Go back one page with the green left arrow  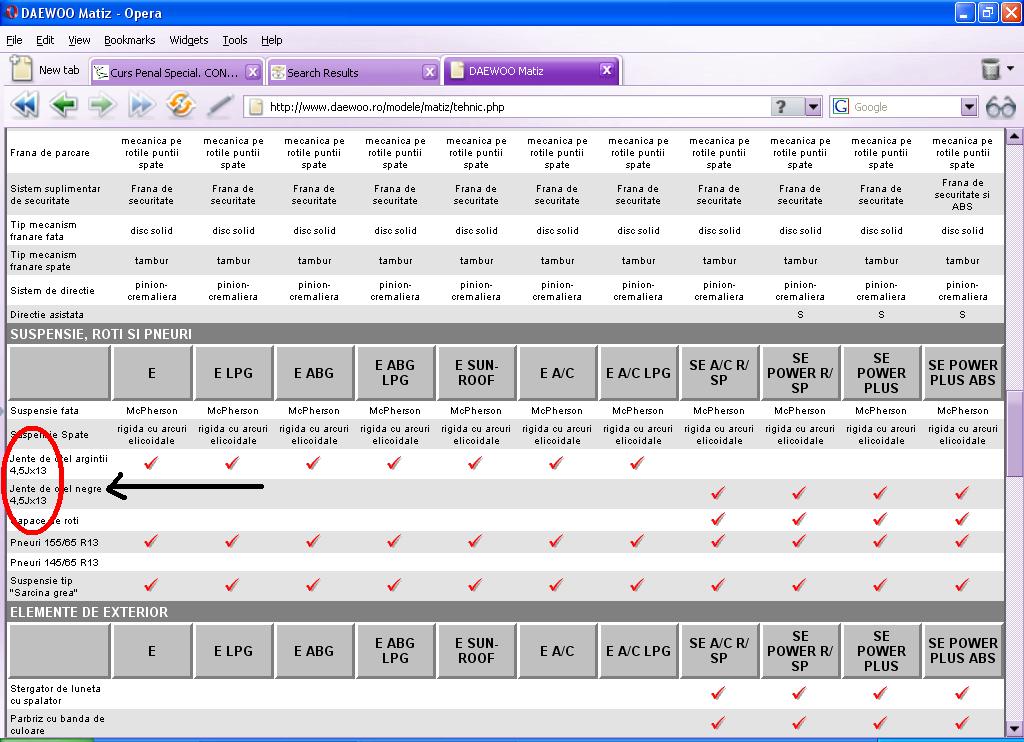point(63,105)
